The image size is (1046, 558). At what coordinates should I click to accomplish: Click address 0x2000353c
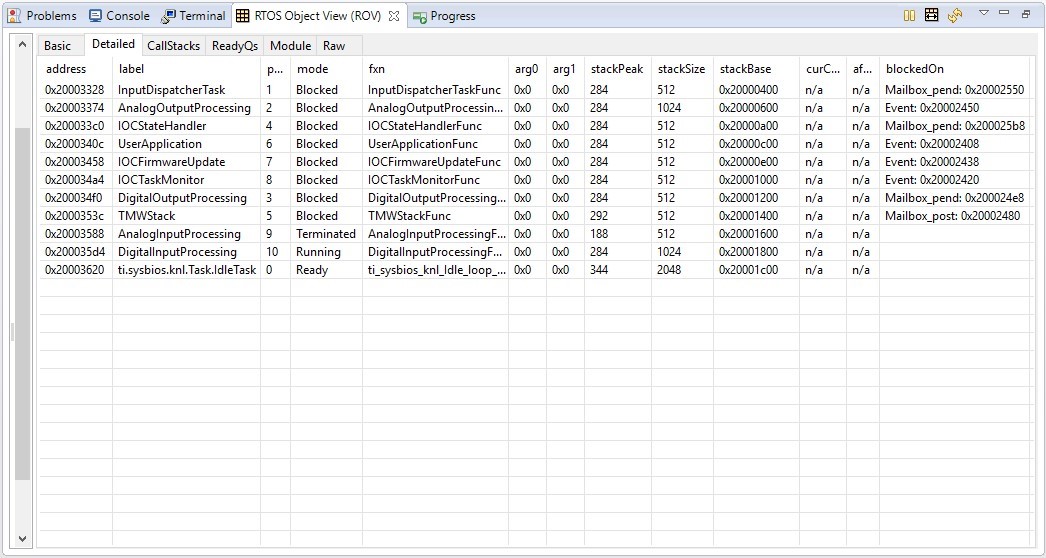pyautogui.click(x=76, y=216)
